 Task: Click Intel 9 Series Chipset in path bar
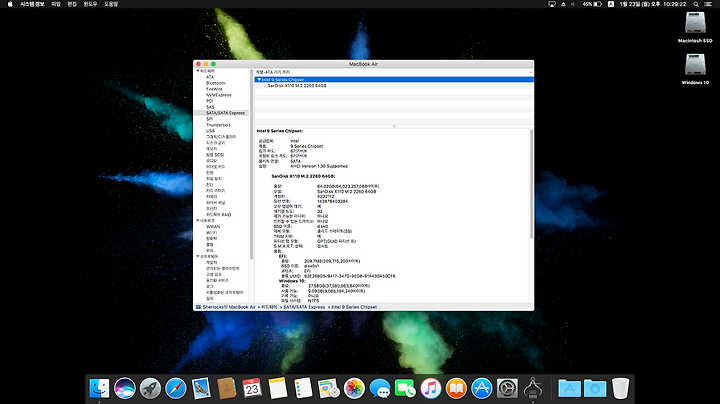pyautogui.click(x=354, y=307)
